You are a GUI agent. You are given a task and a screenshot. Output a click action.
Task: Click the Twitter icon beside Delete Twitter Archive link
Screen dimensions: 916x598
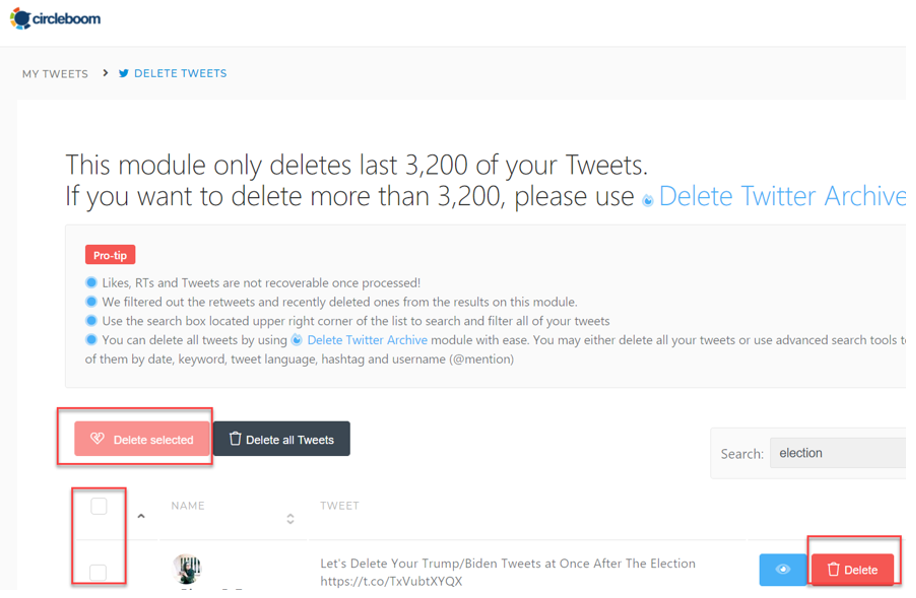(x=647, y=197)
